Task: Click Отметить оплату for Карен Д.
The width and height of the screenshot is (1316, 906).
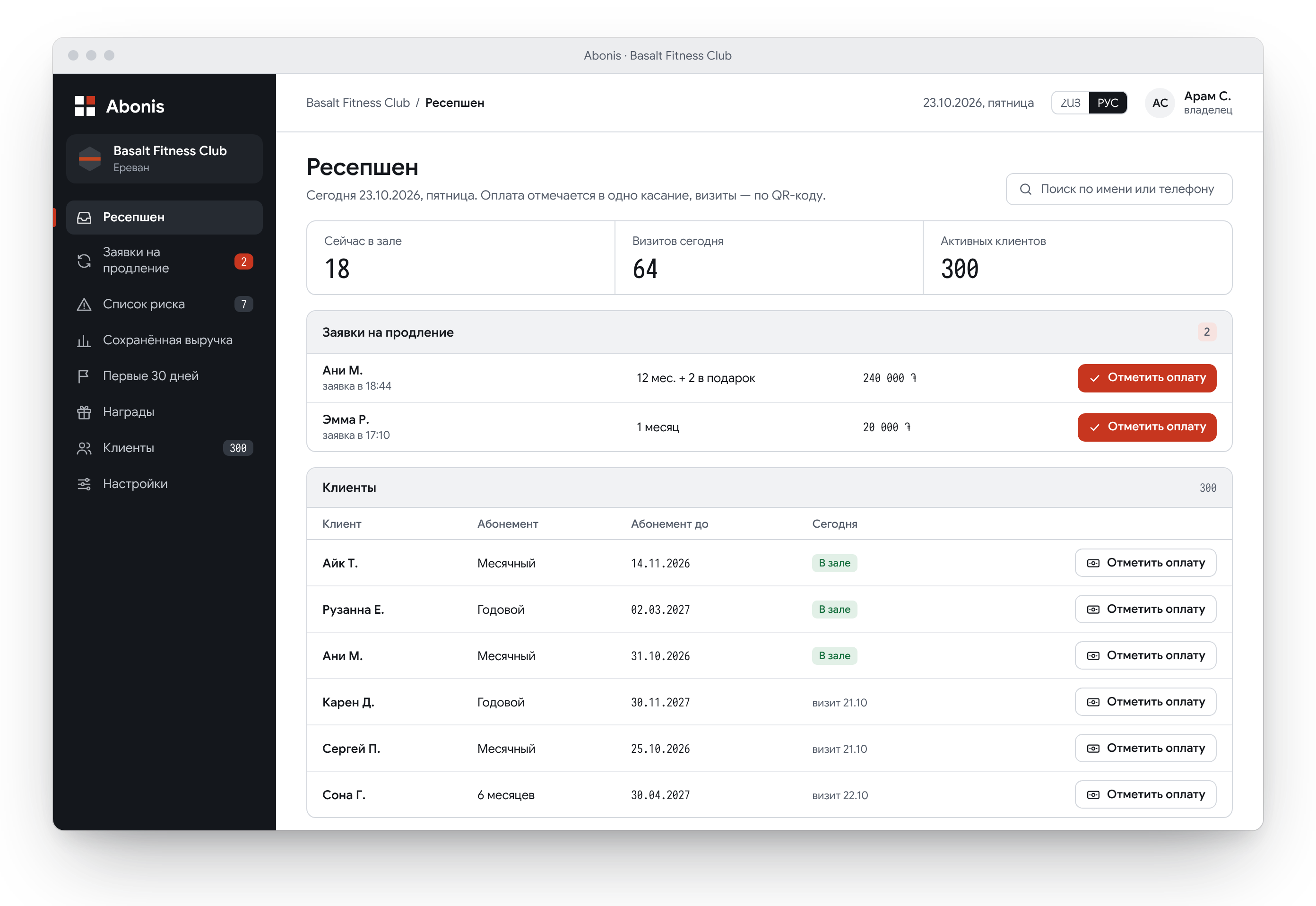Action: pyautogui.click(x=1145, y=702)
